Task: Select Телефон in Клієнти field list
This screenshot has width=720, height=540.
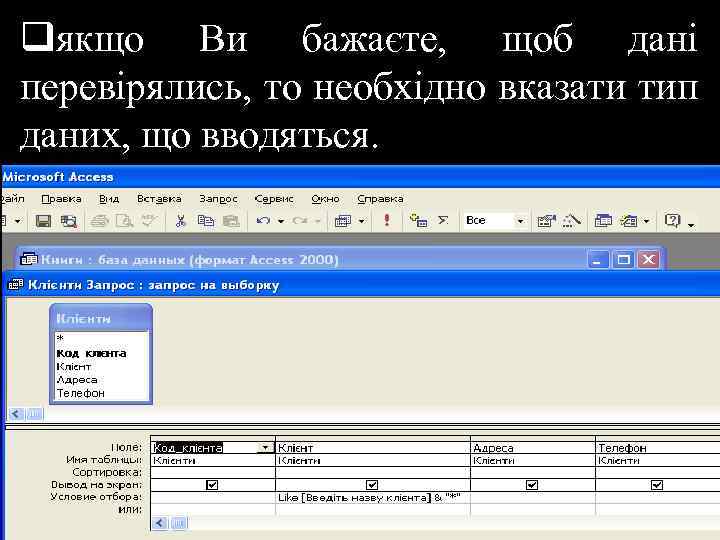Action: (80, 393)
